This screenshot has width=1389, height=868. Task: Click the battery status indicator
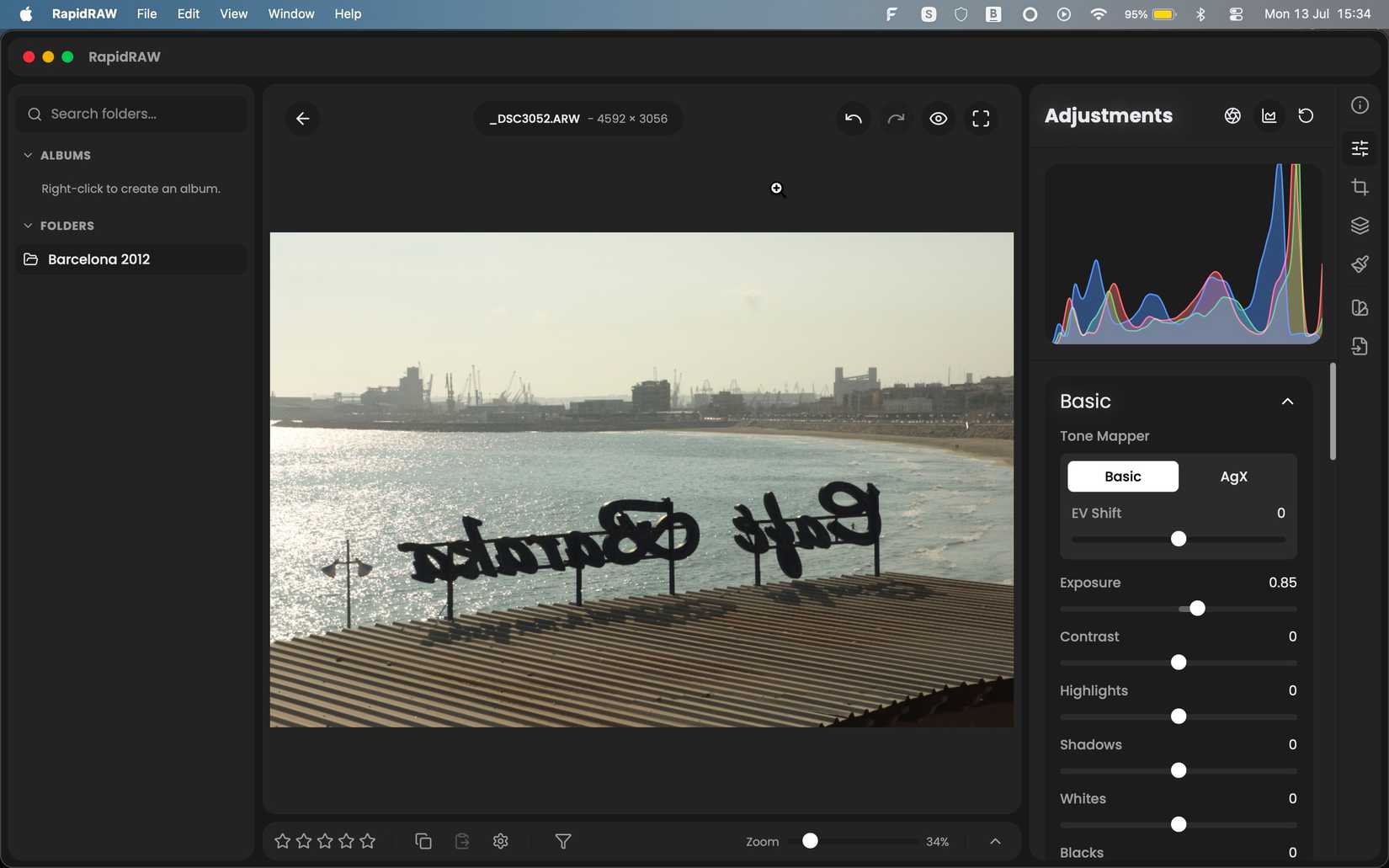click(1150, 13)
